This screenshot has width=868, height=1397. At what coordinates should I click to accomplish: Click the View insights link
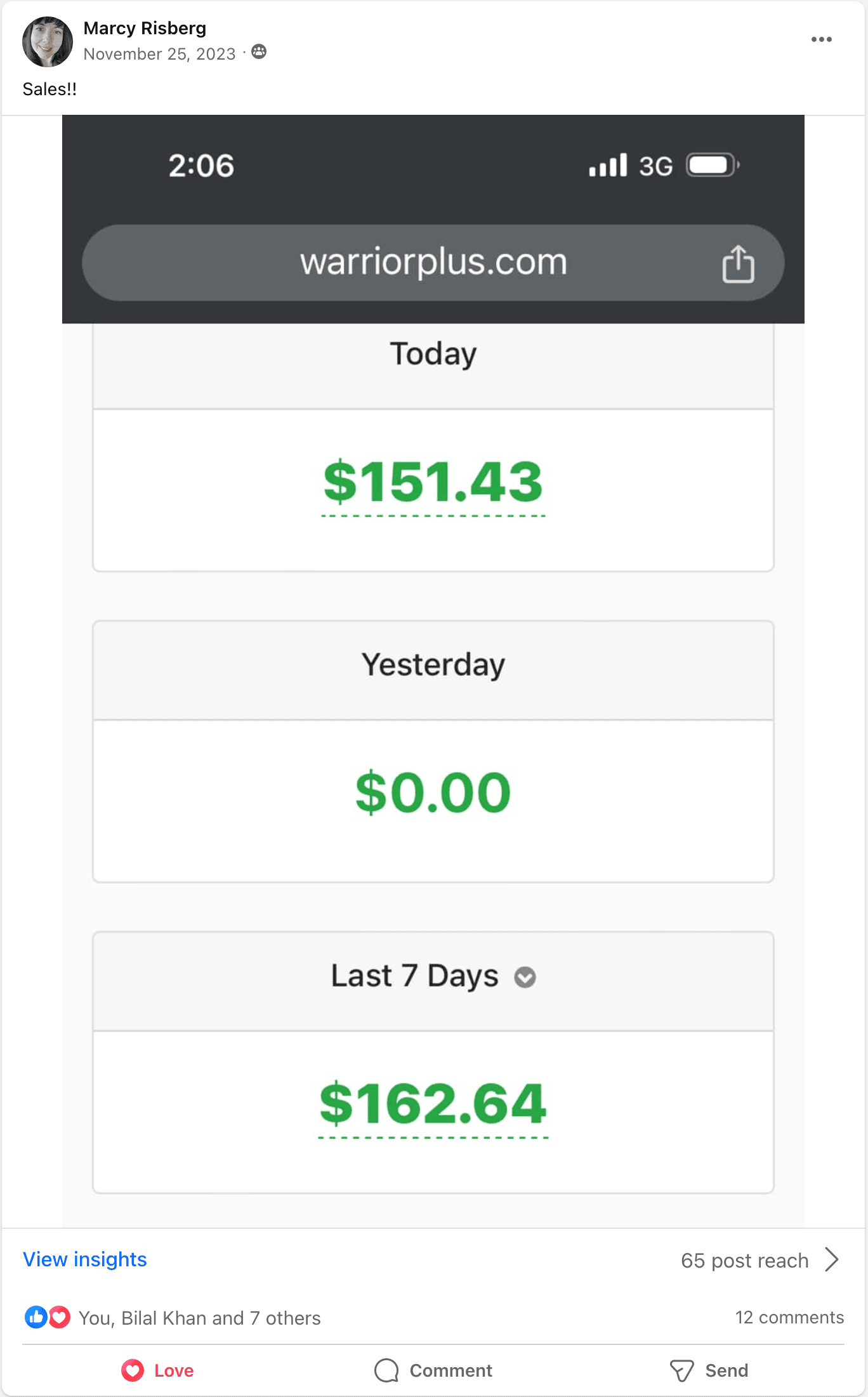85,1259
